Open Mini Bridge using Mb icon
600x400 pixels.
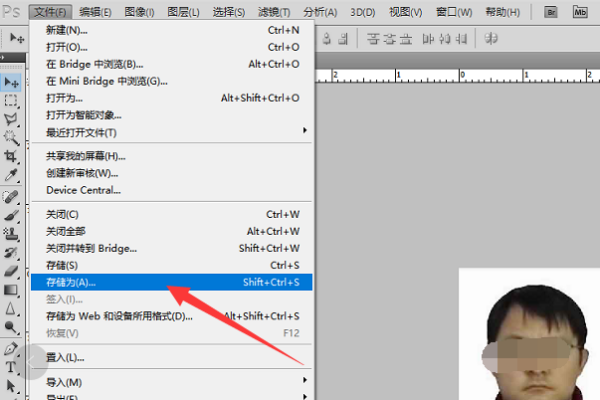pyautogui.click(x=582, y=12)
